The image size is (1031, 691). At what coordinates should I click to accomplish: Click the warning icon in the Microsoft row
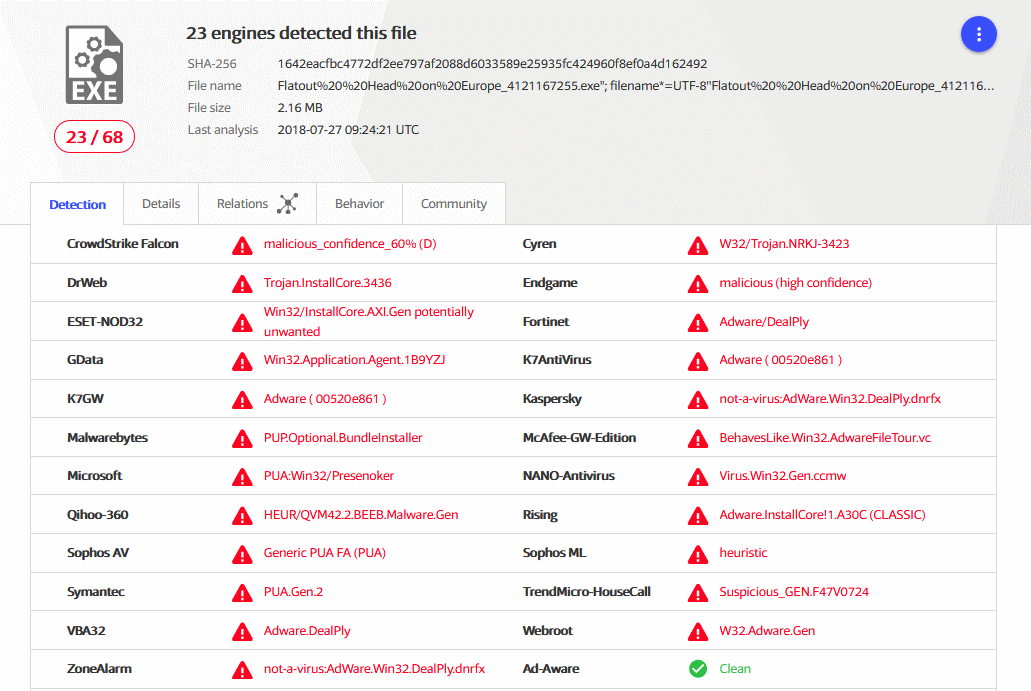[x=242, y=477]
